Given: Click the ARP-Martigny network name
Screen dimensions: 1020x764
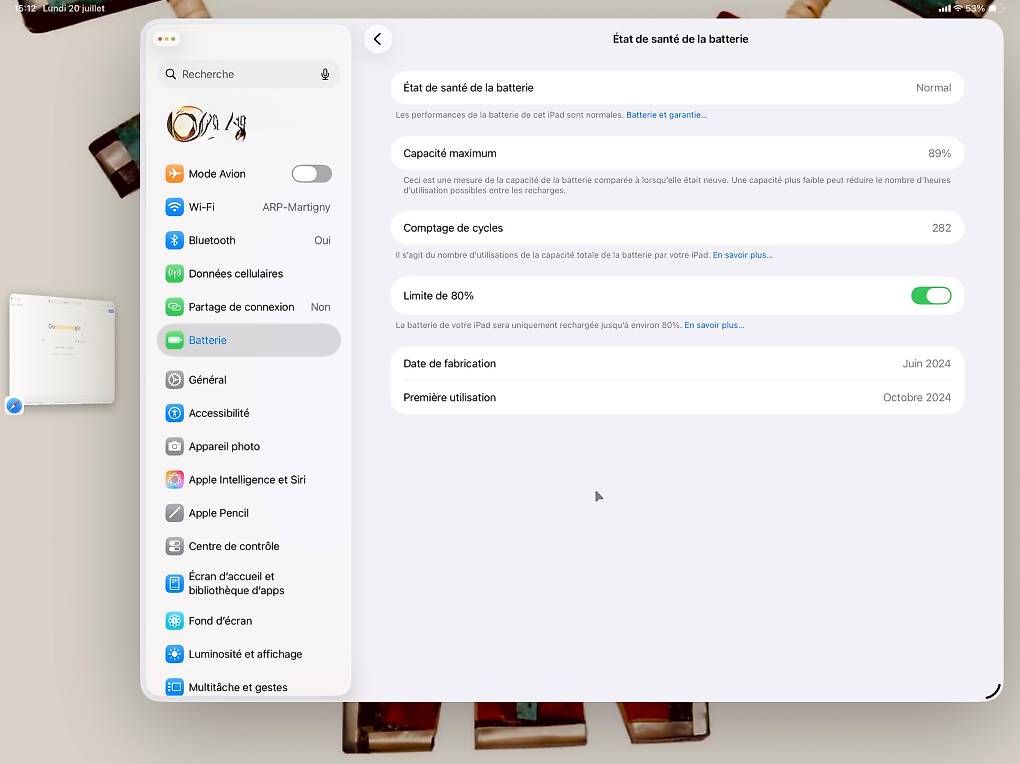Looking at the screenshot, I should pyautogui.click(x=296, y=207).
